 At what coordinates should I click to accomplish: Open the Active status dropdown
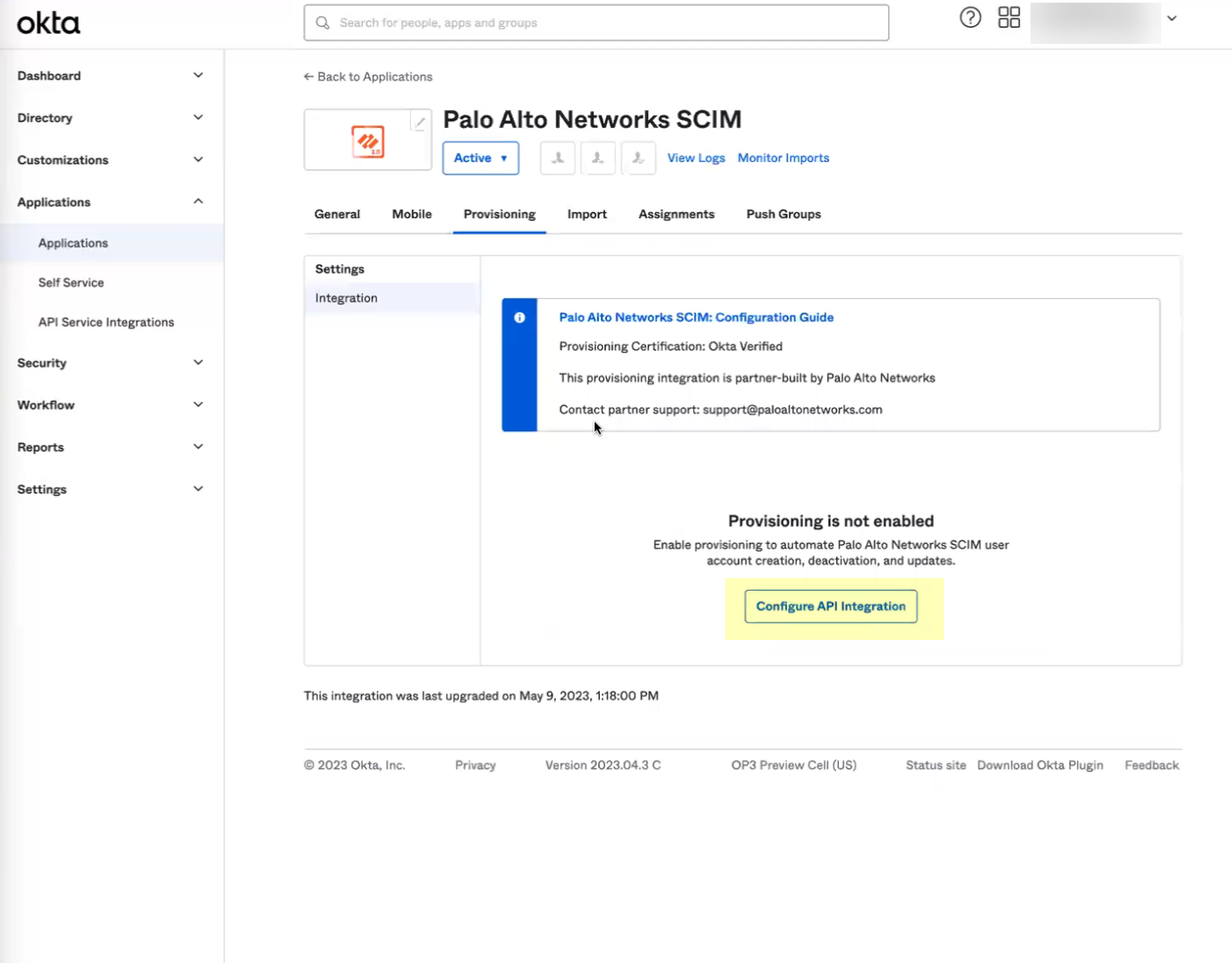(x=481, y=158)
